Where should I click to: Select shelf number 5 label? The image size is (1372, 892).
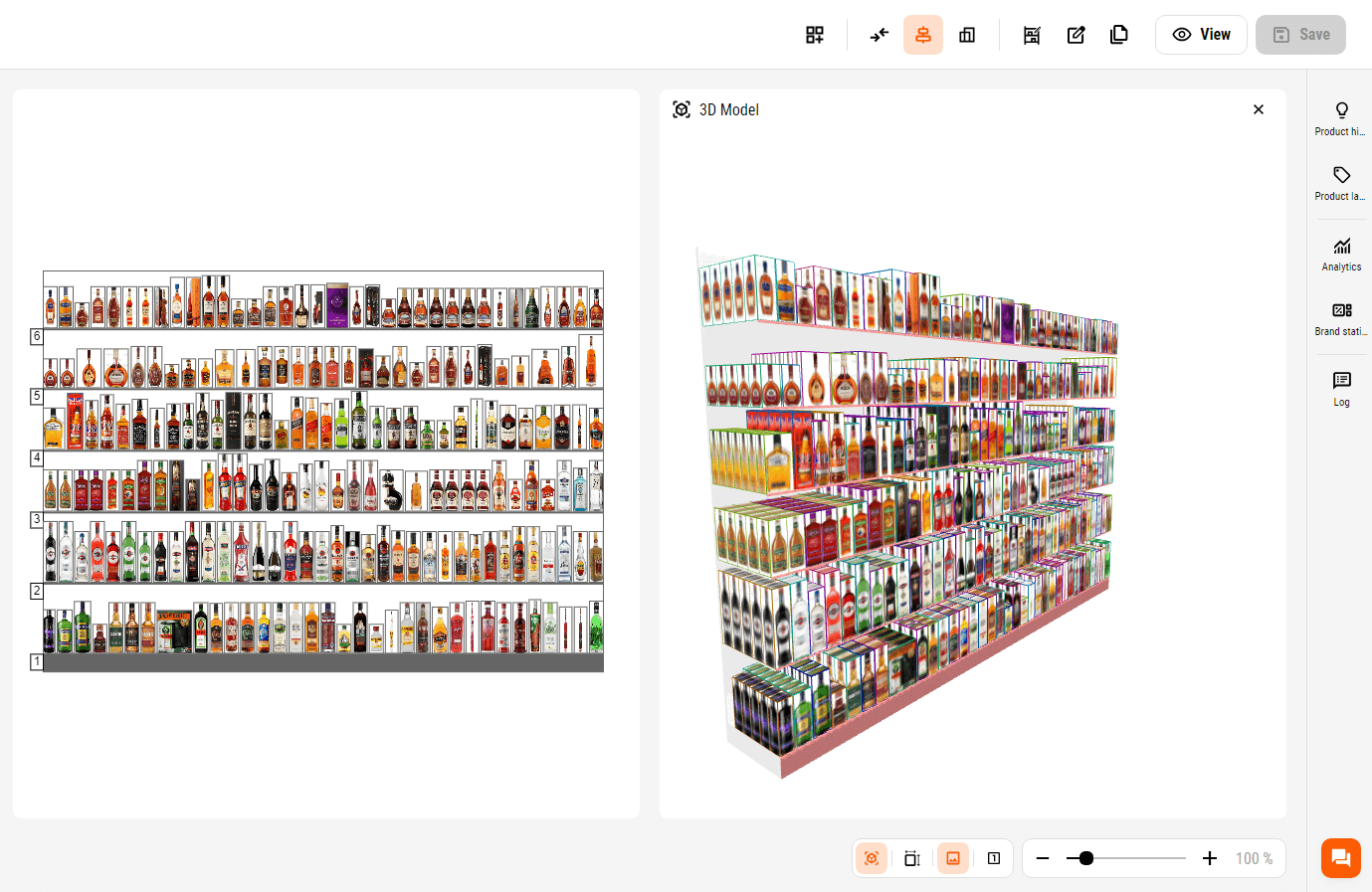[x=37, y=396]
